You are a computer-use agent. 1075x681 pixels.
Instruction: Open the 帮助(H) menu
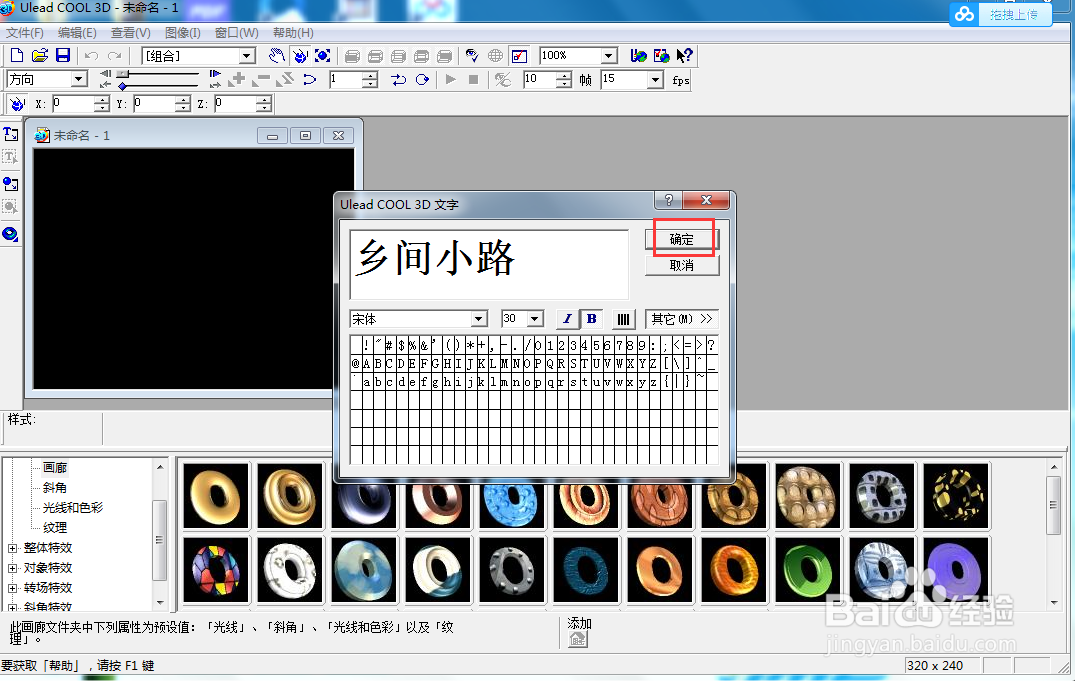(293, 33)
